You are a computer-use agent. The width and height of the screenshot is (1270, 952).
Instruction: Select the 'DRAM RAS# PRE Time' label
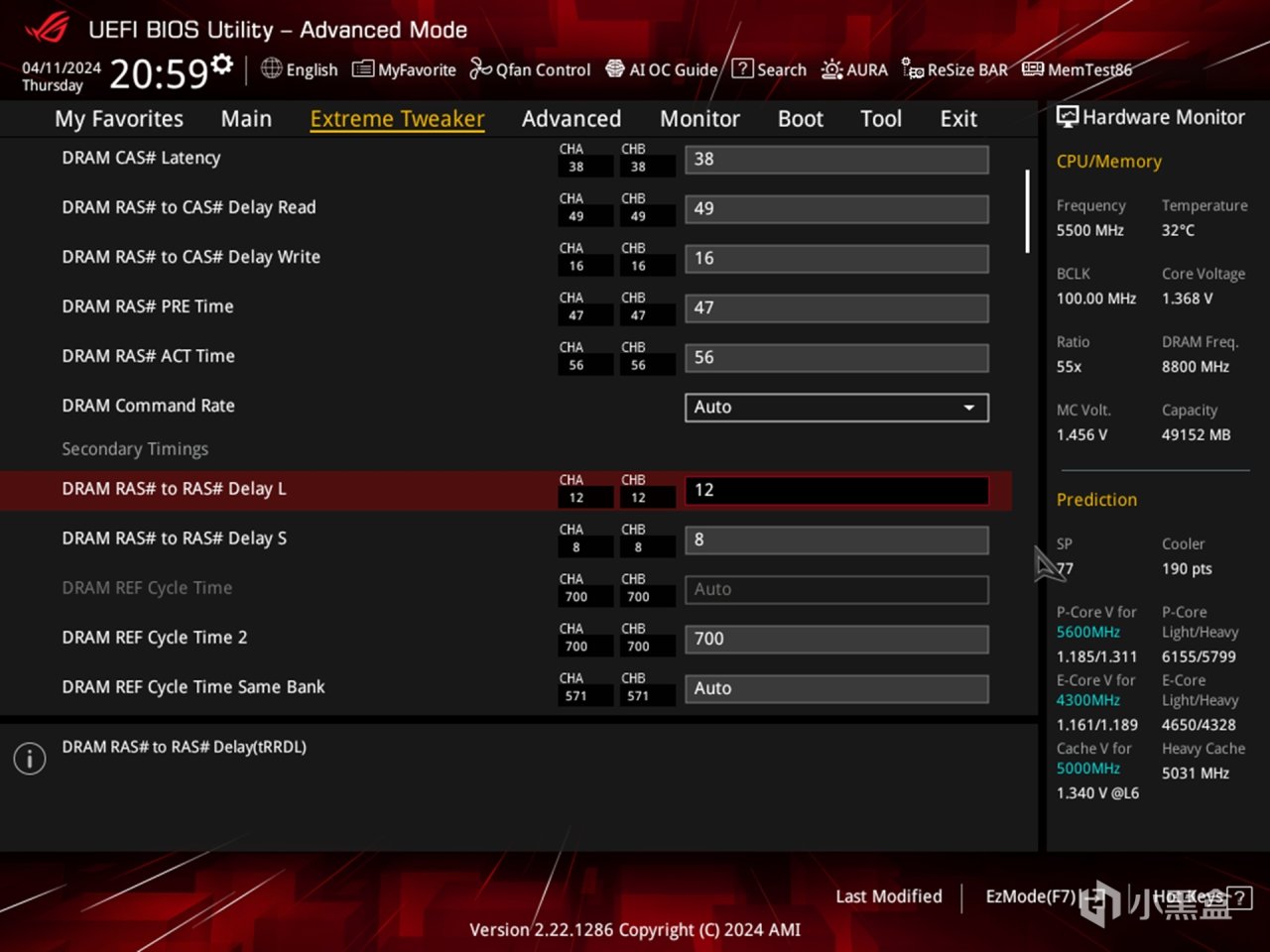point(148,306)
